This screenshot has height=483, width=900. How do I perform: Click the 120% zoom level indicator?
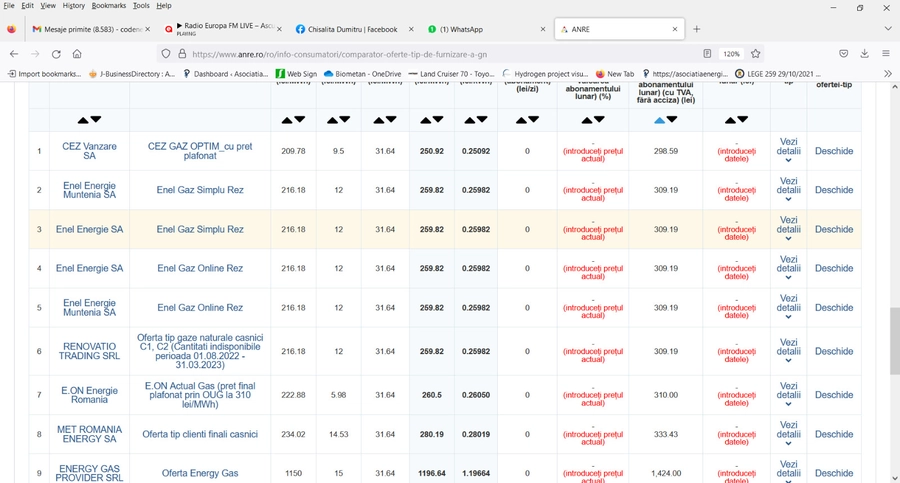click(731, 54)
